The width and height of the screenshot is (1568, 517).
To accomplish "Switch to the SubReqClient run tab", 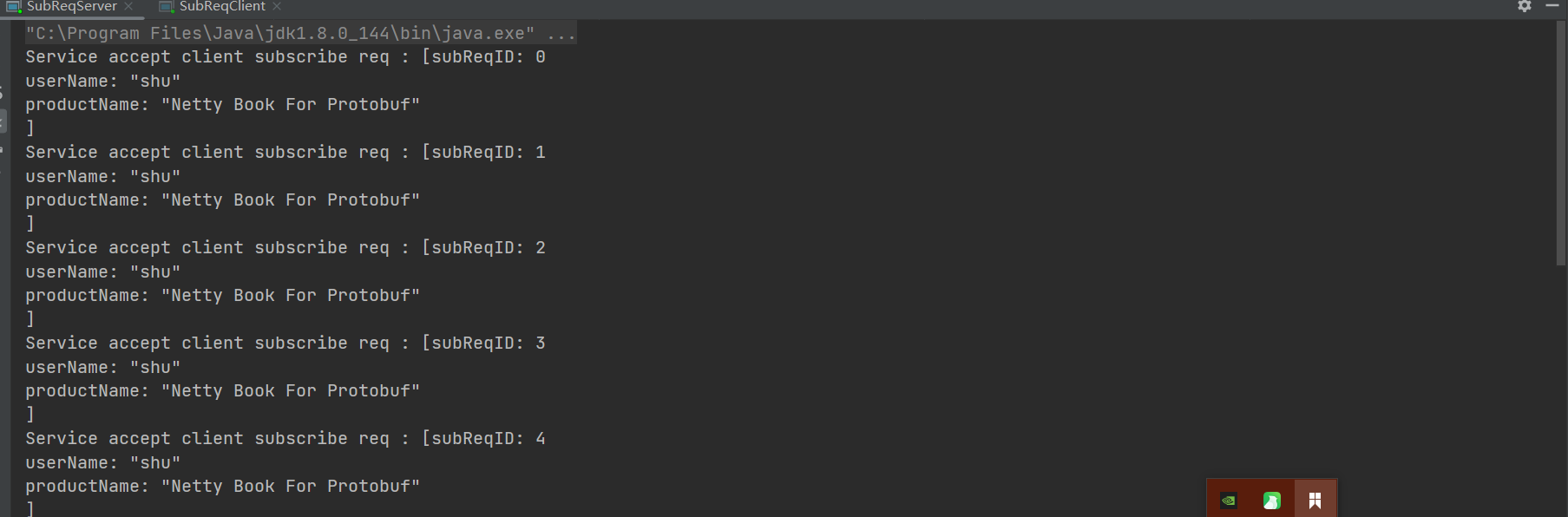I will tap(222, 6).
